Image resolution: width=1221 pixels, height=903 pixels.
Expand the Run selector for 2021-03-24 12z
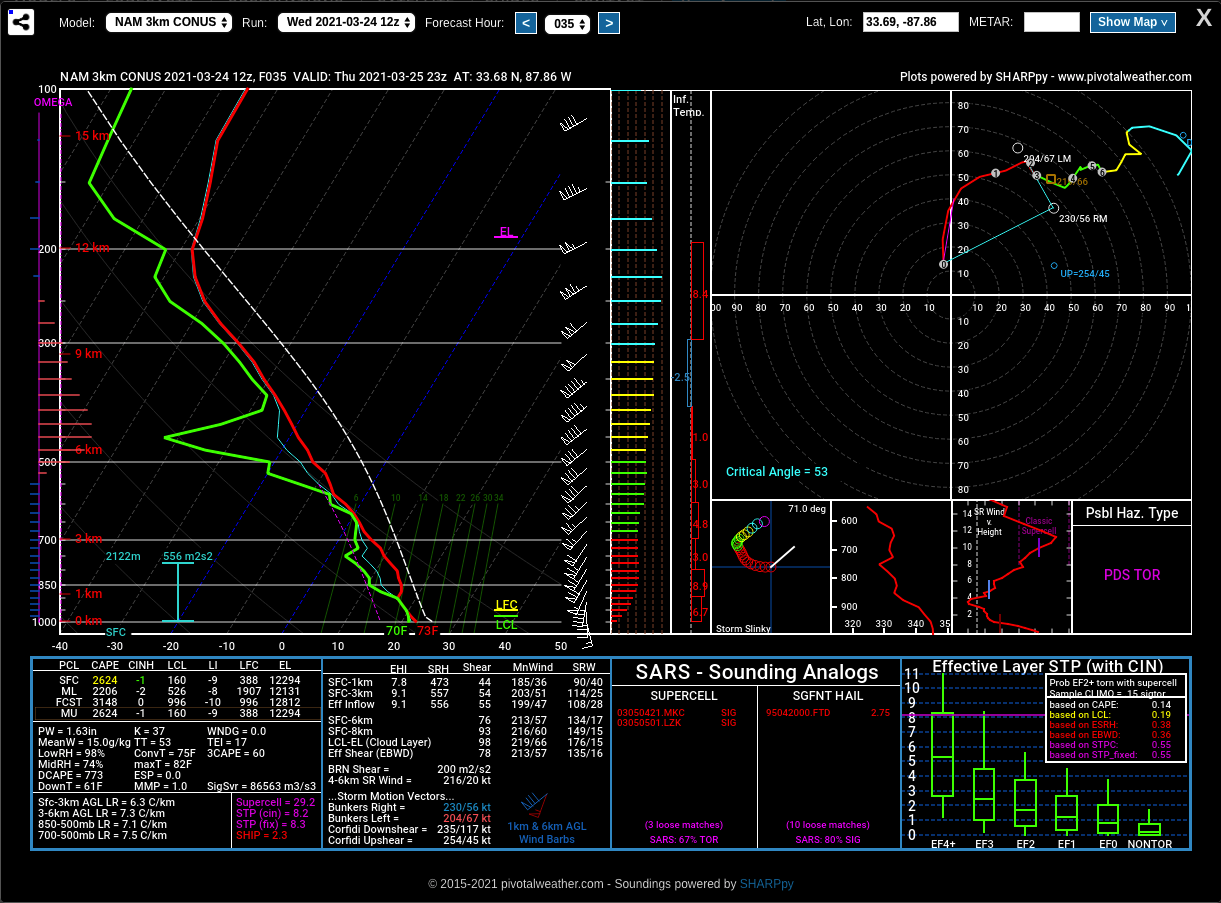pyautogui.click(x=346, y=22)
